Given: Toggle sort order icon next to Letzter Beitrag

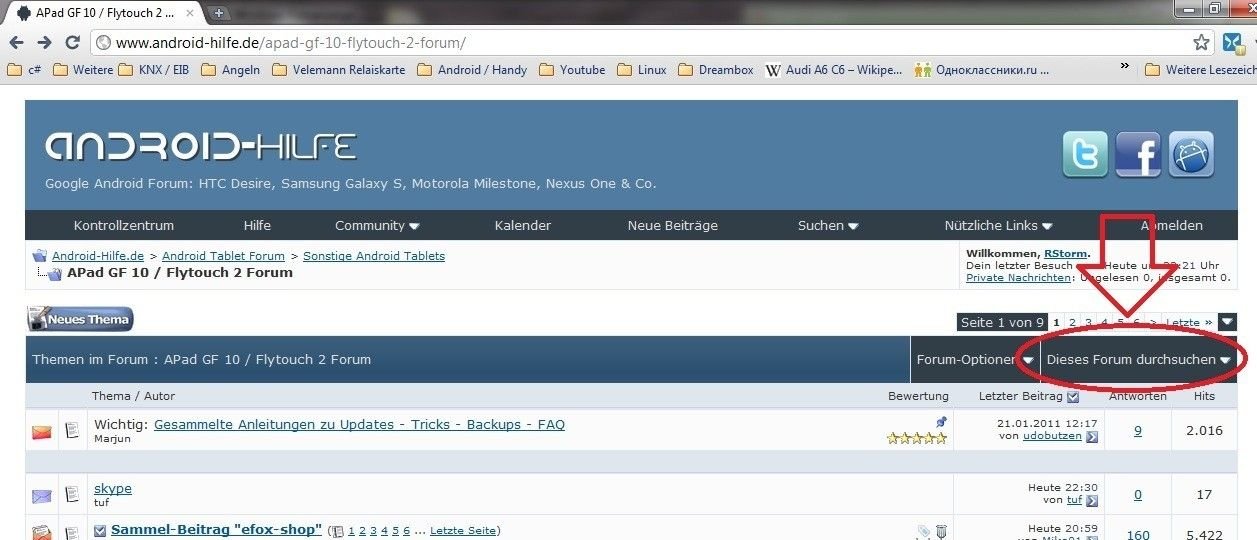Looking at the screenshot, I should pos(1073,397).
